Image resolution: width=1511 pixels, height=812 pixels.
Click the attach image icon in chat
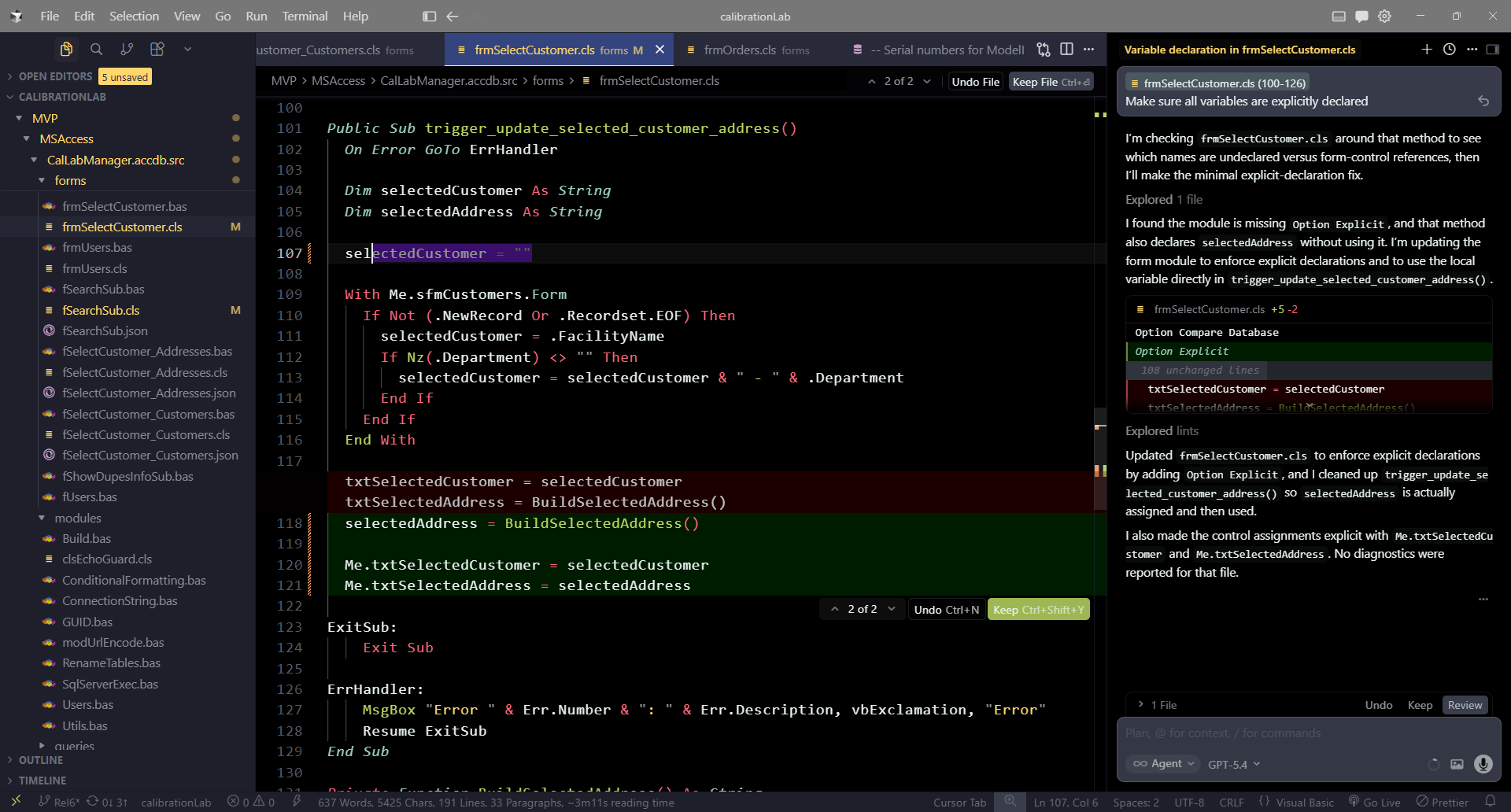(1457, 764)
